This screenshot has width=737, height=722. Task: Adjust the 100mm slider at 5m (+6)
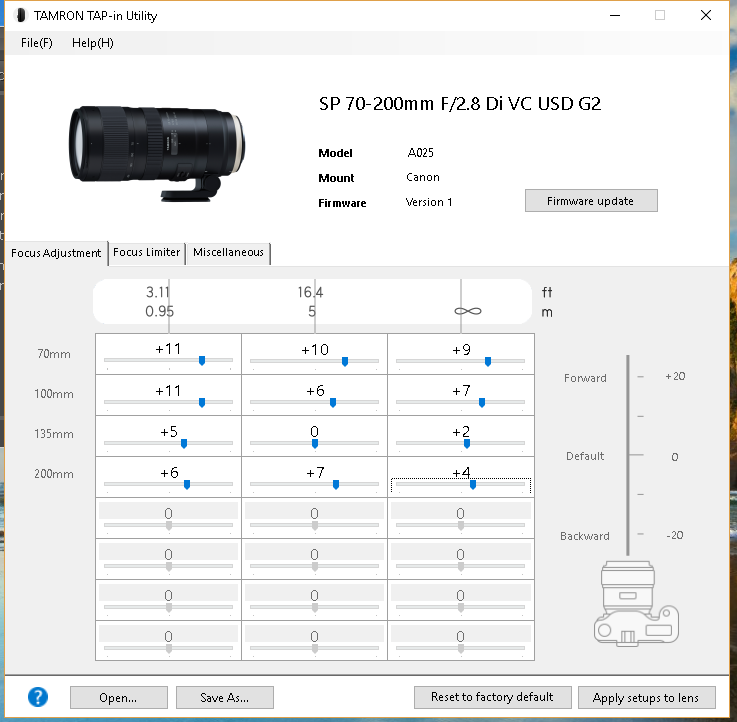tap(333, 402)
